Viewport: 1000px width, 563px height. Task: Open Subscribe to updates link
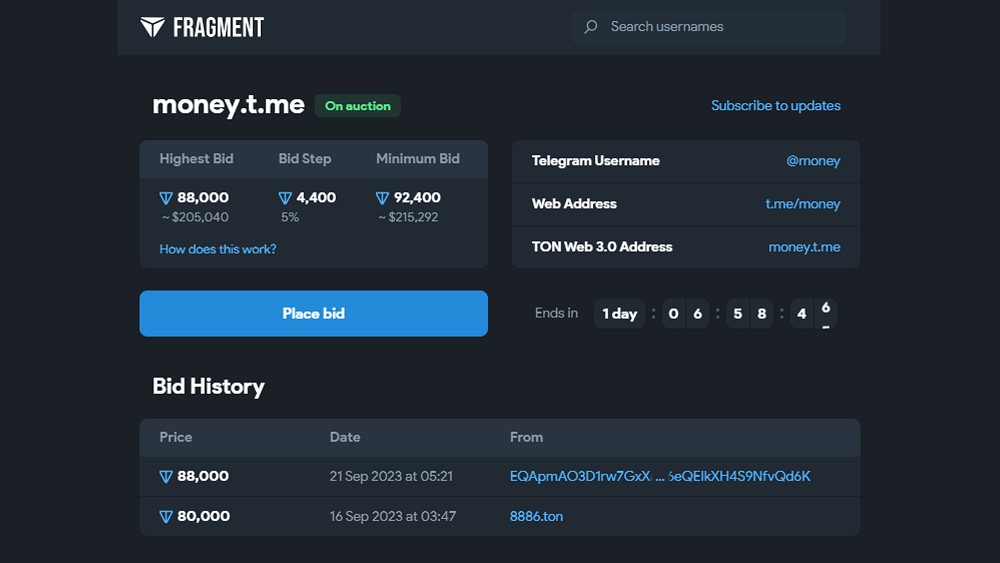[x=776, y=106]
